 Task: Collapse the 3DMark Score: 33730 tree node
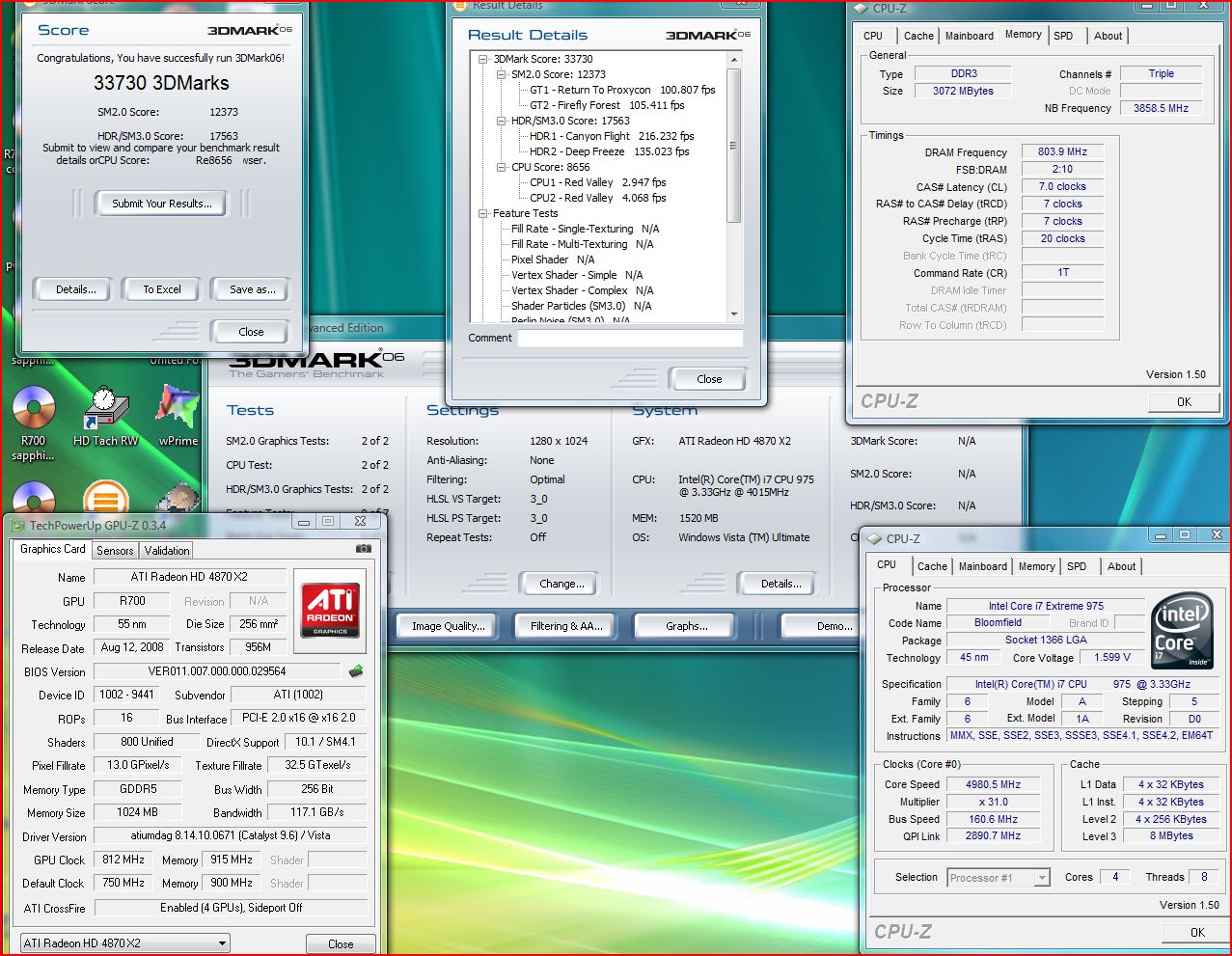click(x=483, y=59)
